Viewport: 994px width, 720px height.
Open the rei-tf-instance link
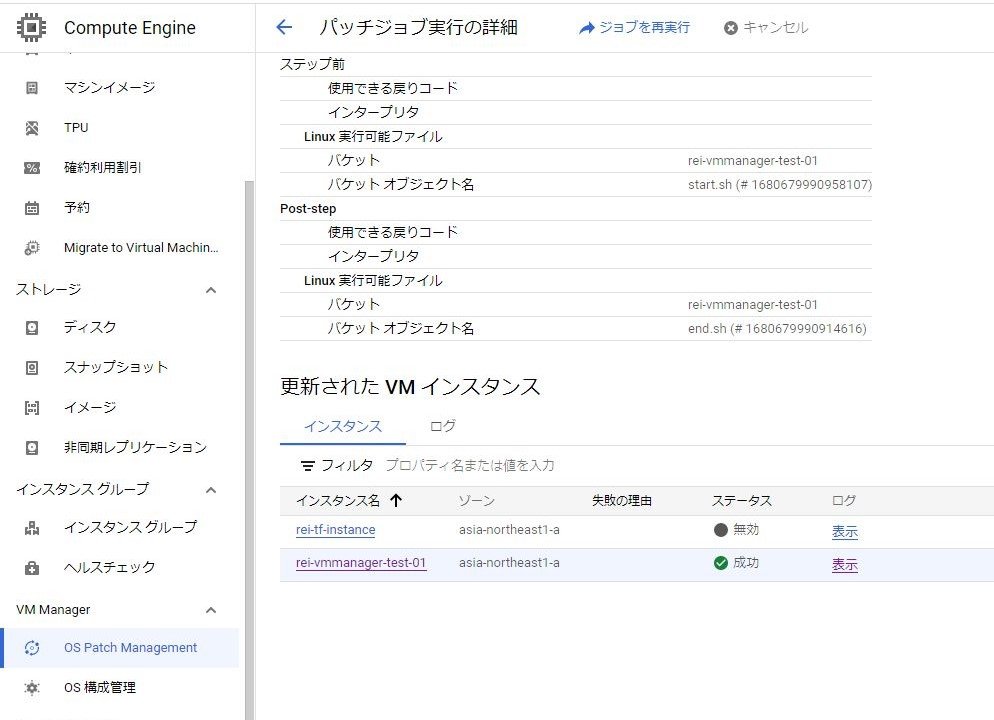[x=336, y=530]
